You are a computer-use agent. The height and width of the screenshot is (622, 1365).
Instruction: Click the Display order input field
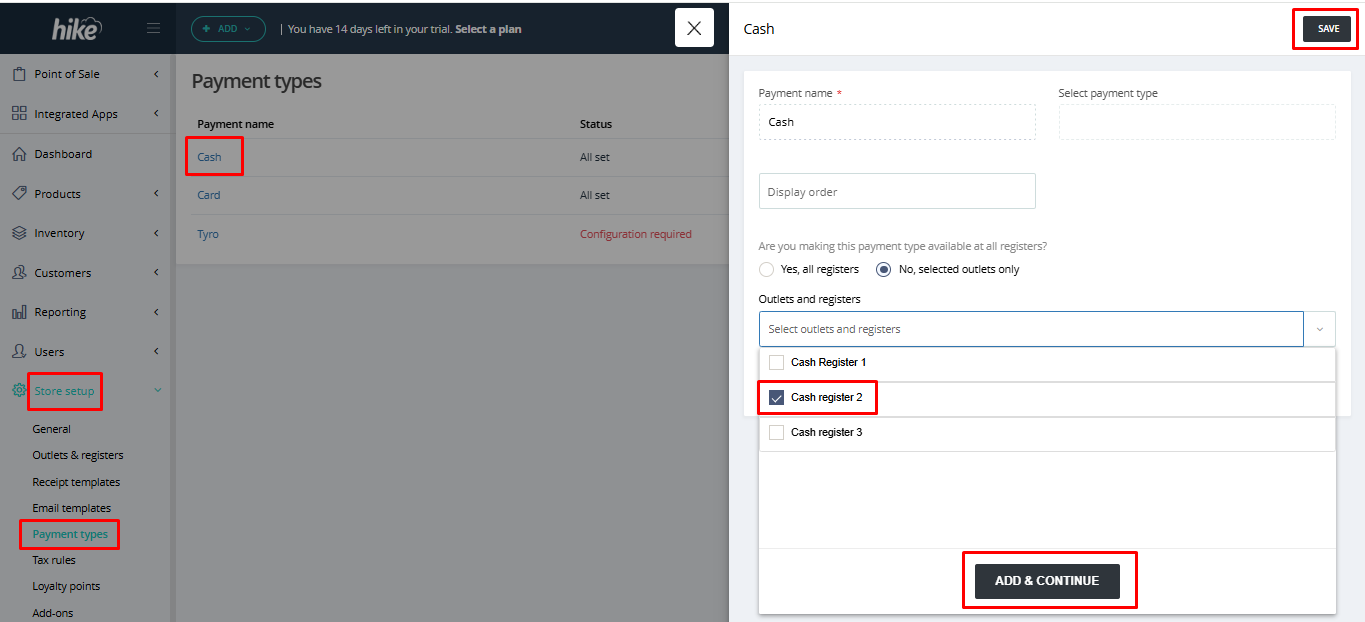(x=897, y=192)
